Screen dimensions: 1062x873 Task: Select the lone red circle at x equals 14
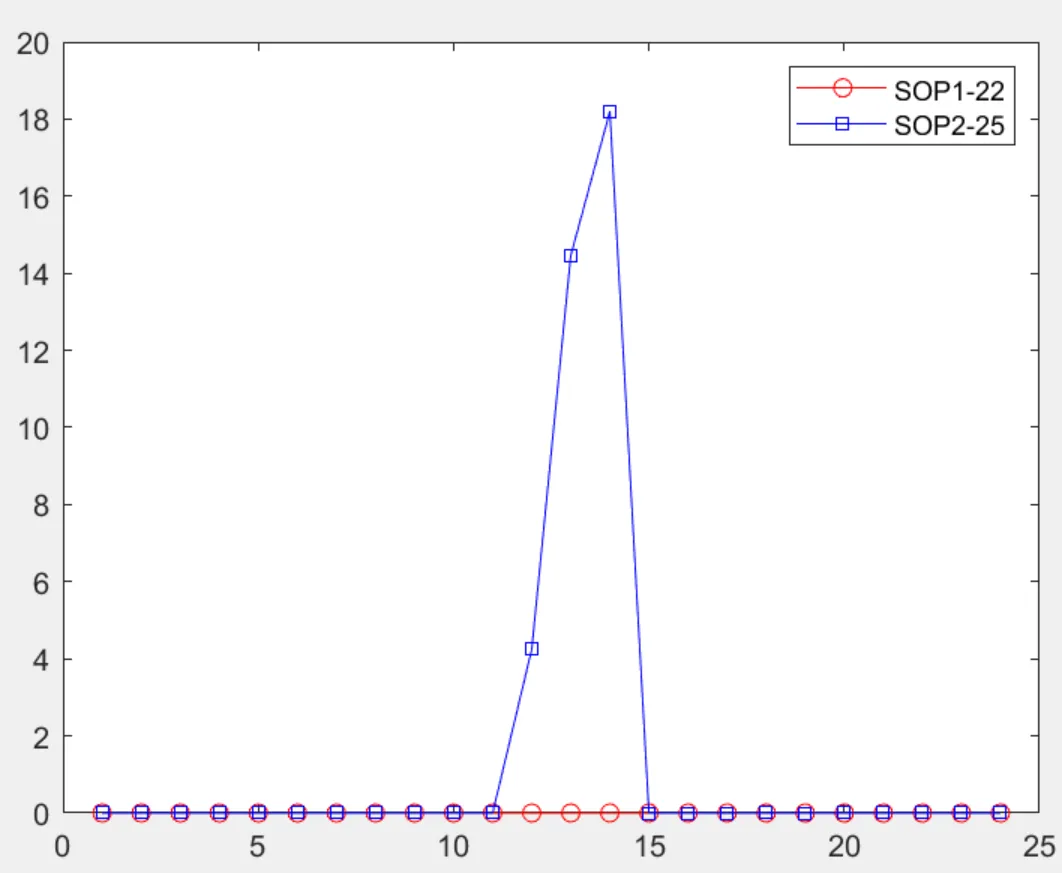pos(610,813)
